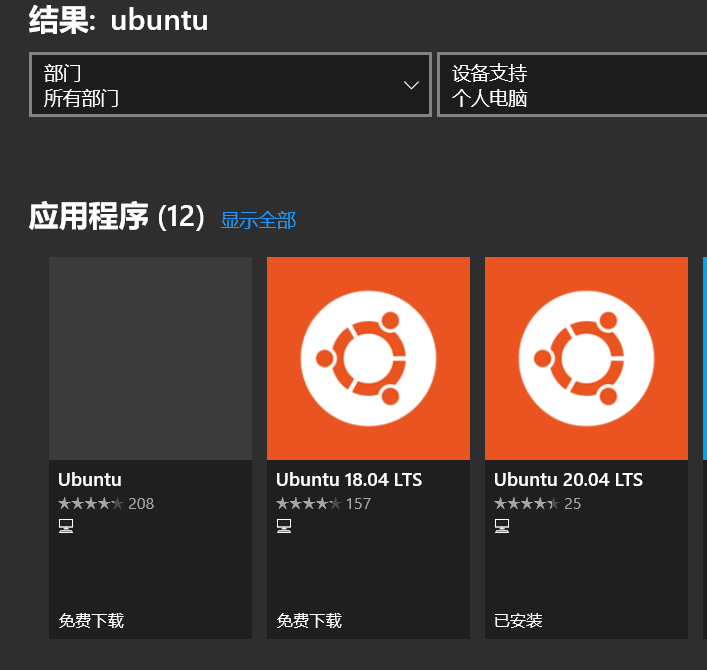Open the Ubuntu 20.04 LTS logo tile
The width and height of the screenshot is (707, 670).
coord(586,358)
